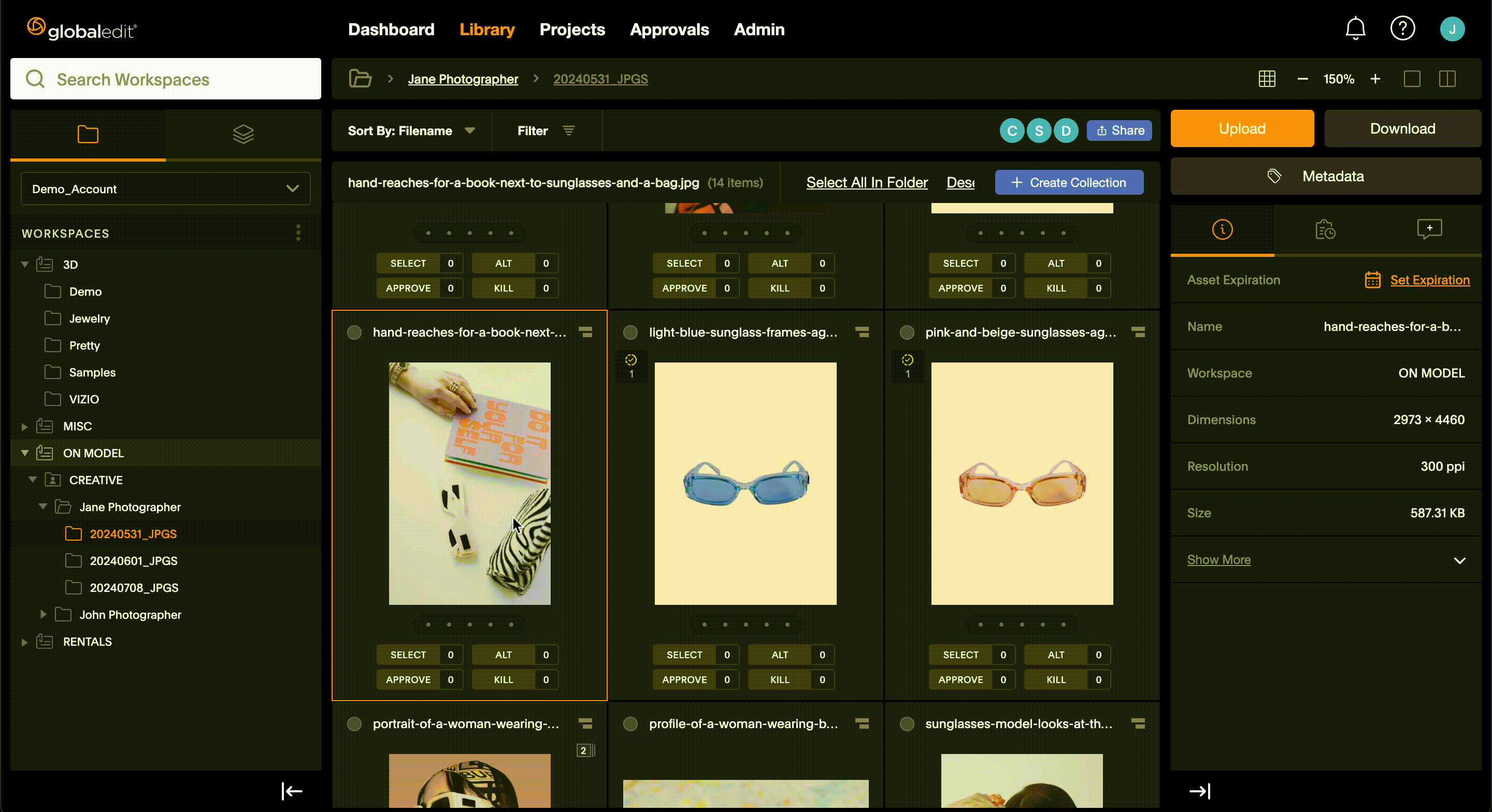Open the Workspaces three-dot menu
Viewport: 1492px width, 812px height.
(x=298, y=233)
